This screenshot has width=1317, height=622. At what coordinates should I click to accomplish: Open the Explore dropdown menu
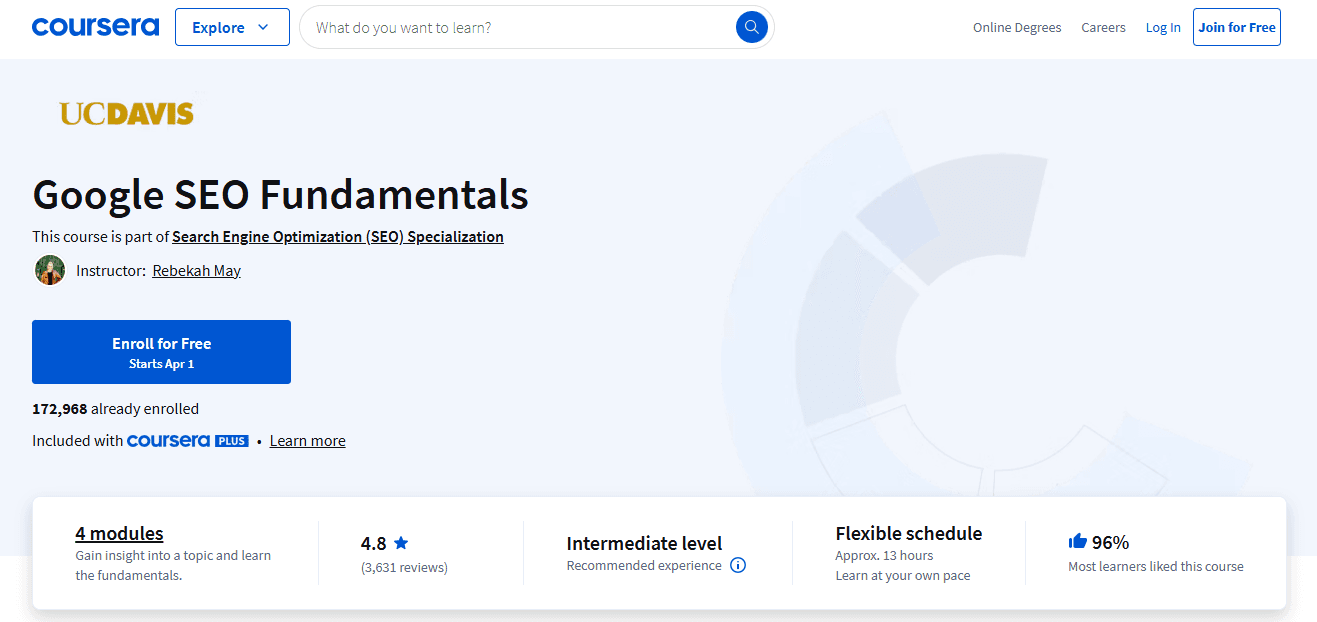[232, 27]
